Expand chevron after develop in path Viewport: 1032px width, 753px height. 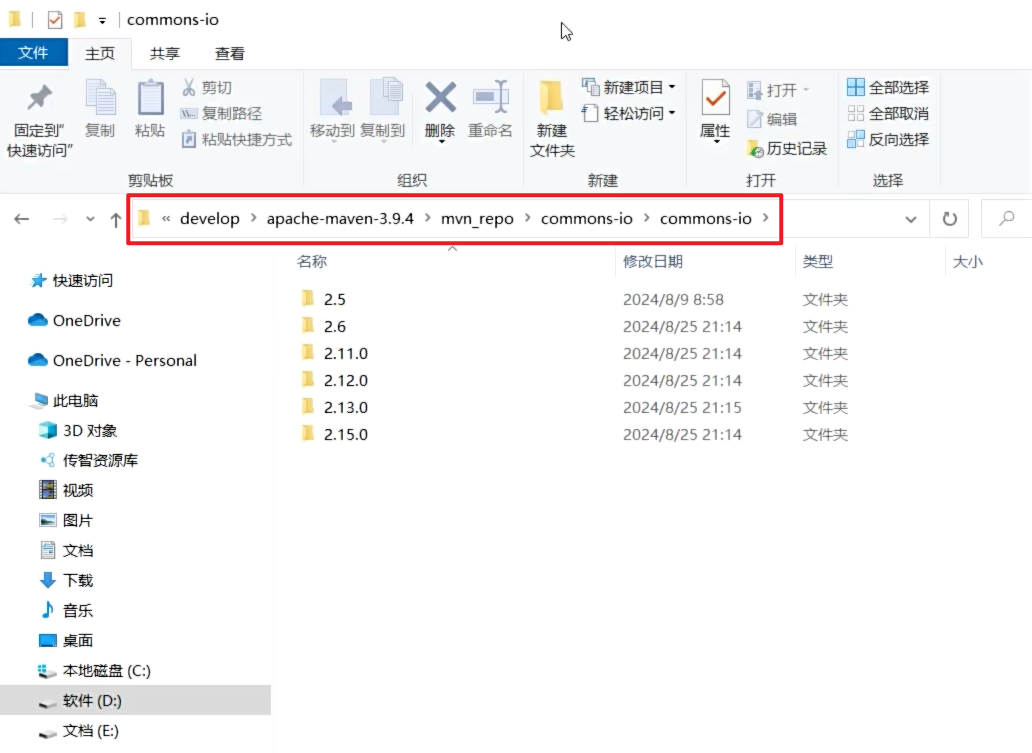tap(253, 218)
